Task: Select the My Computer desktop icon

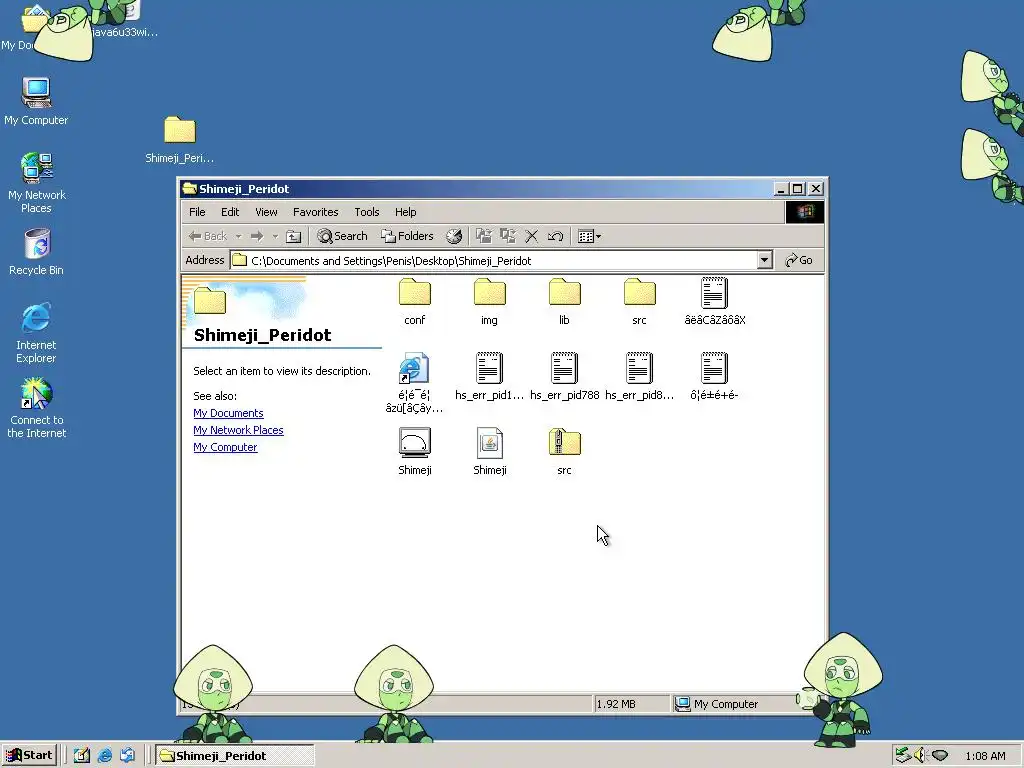Action: pos(36,101)
